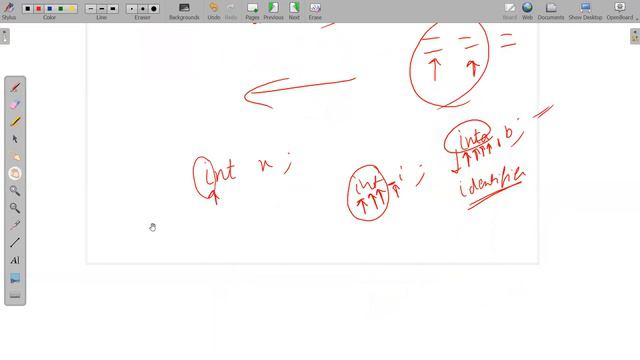Switch to Board mode

click(x=509, y=11)
